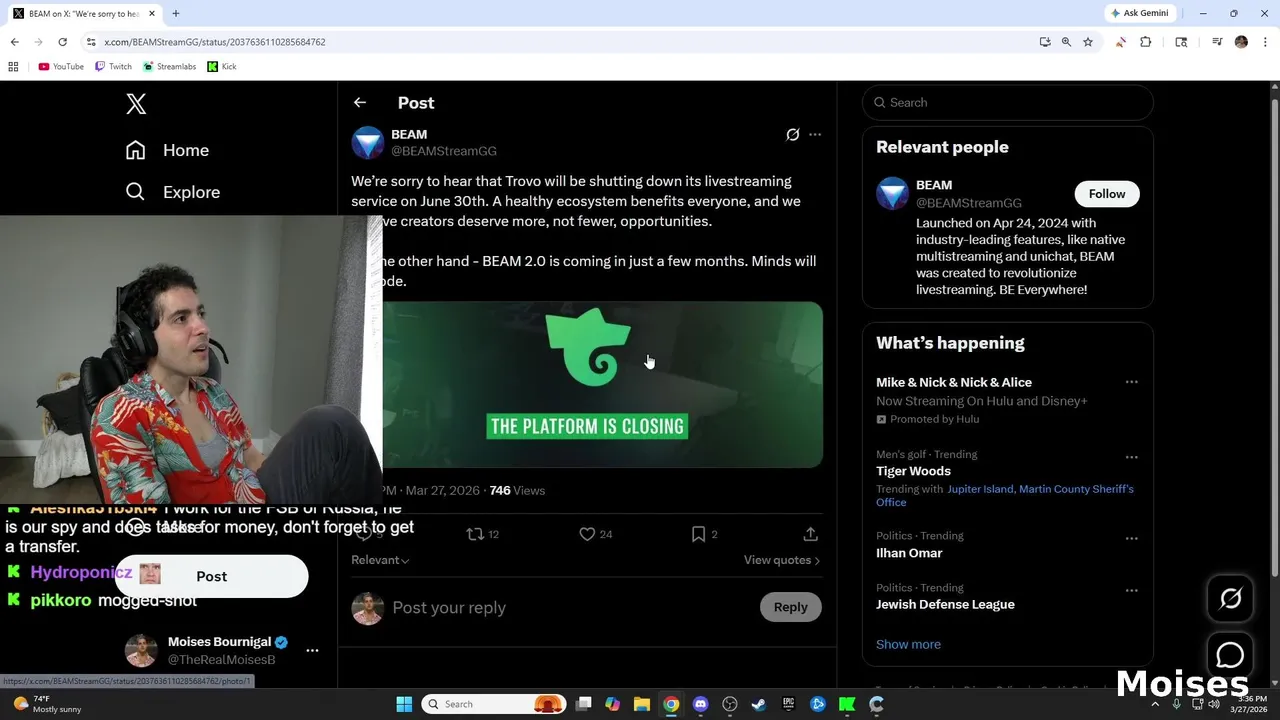Viewport: 1280px width, 720px height.
Task: Open options for the Ilhan Omar trend
Action: pos(1132,538)
